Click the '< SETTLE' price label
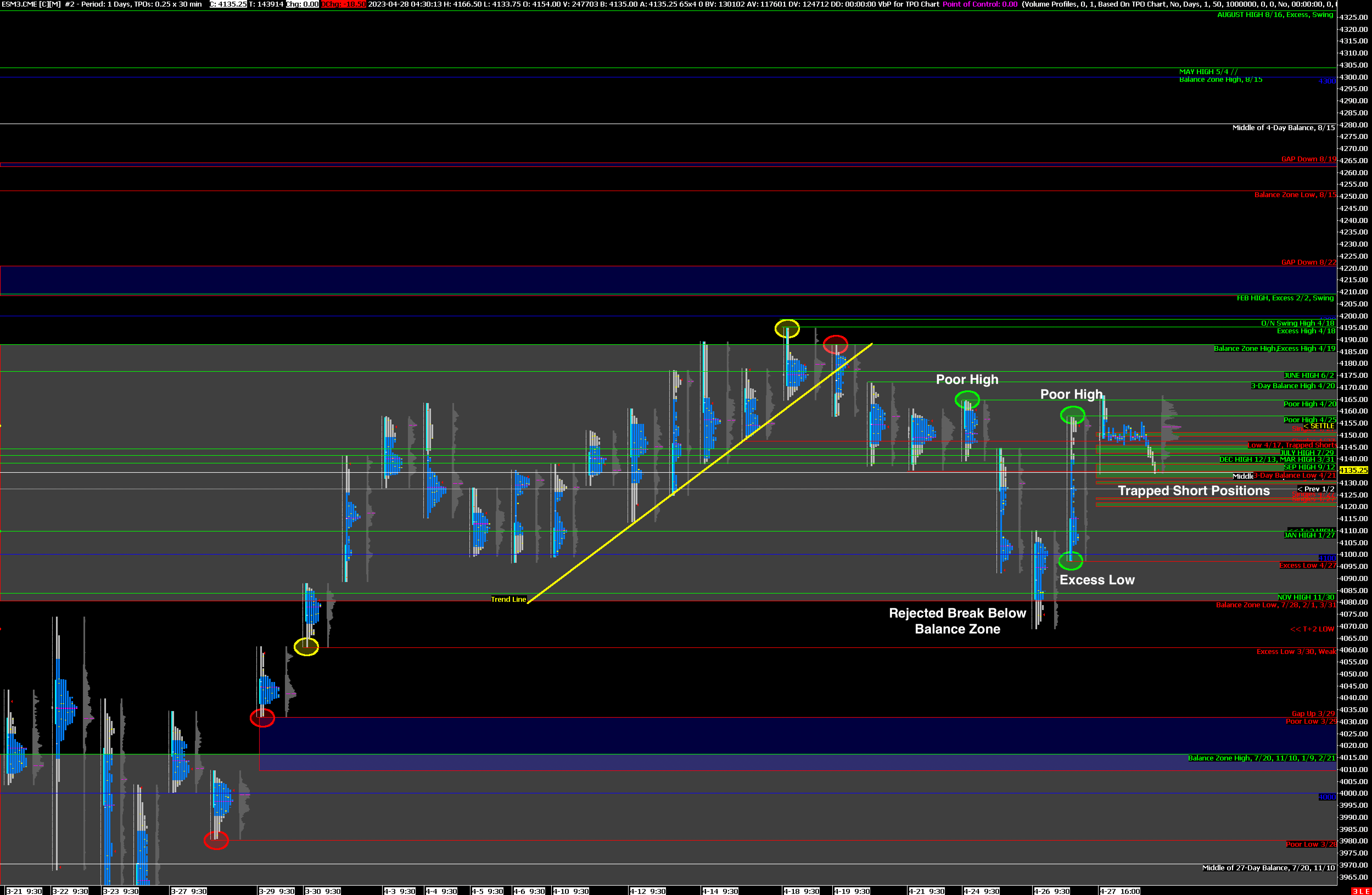The height and width of the screenshot is (895, 1372). point(1319,426)
